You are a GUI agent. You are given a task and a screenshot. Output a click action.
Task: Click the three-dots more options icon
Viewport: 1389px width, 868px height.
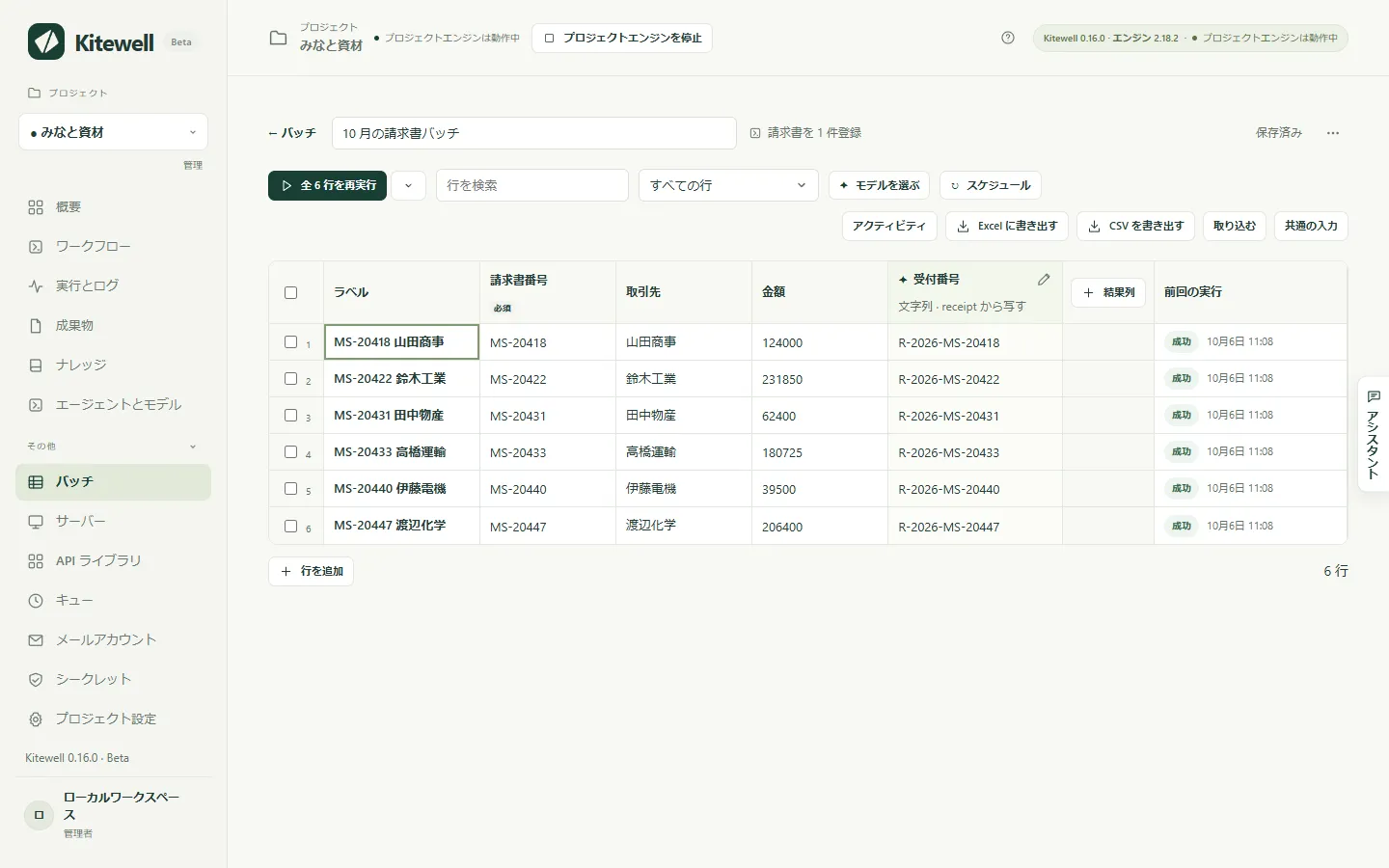(1333, 133)
